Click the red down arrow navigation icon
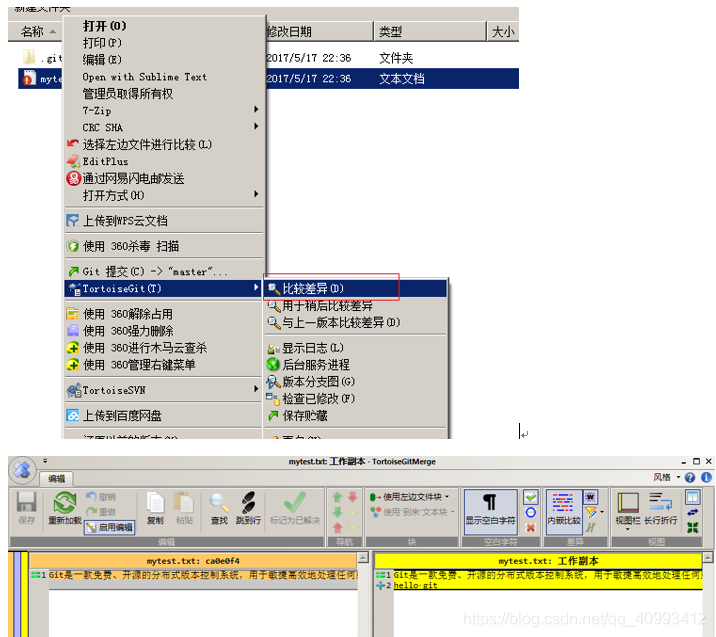This screenshot has height=637, width=716. pyautogui.click(x=353, y=497)
